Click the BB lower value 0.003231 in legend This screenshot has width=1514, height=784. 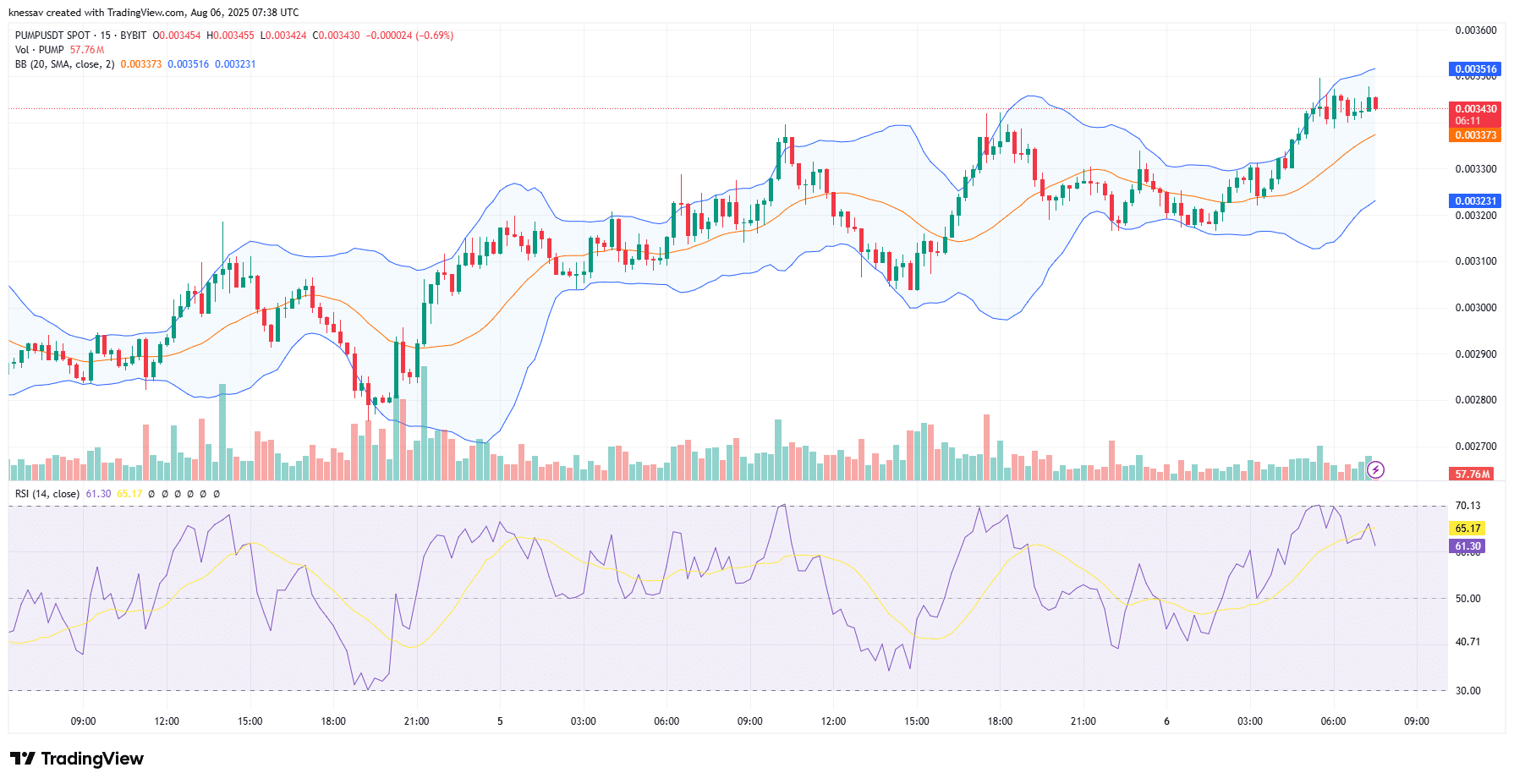[x=235, y=64]
